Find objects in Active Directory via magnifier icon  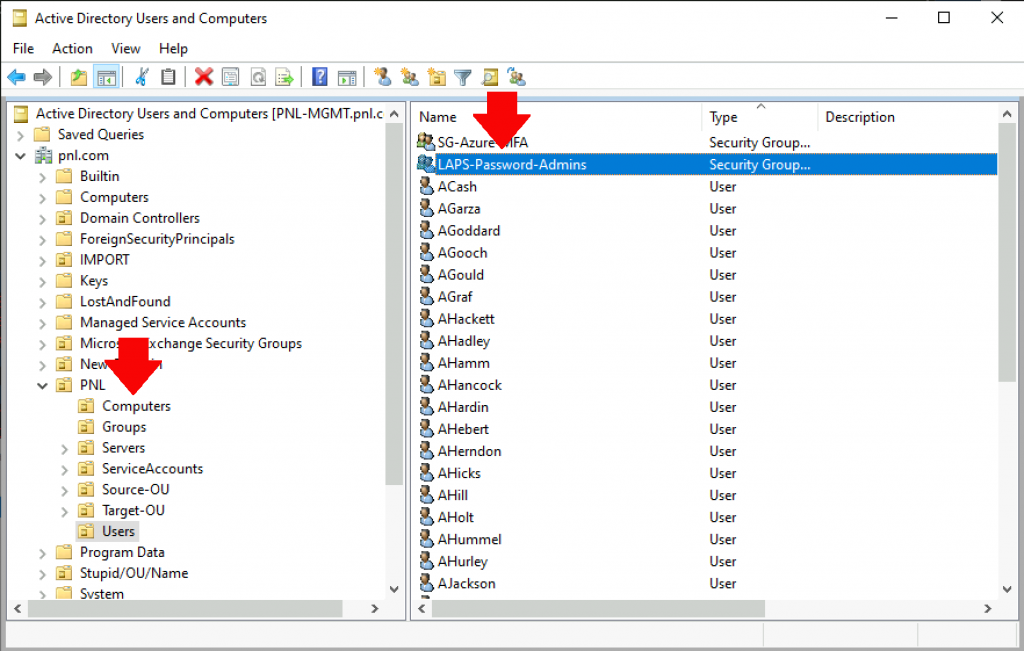489,77
